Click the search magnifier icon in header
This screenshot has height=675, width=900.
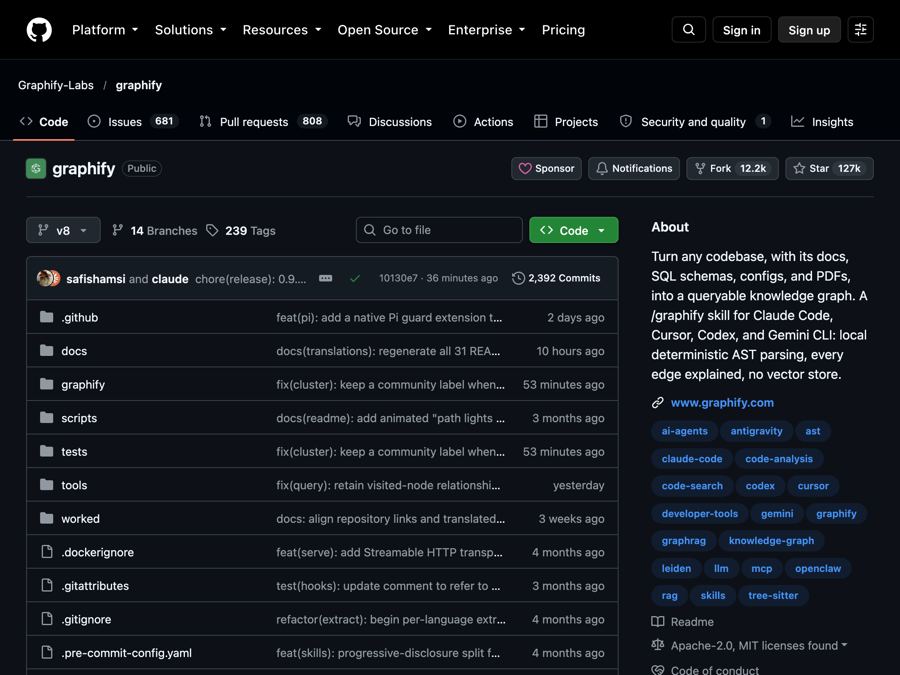(x=689, y=29)
